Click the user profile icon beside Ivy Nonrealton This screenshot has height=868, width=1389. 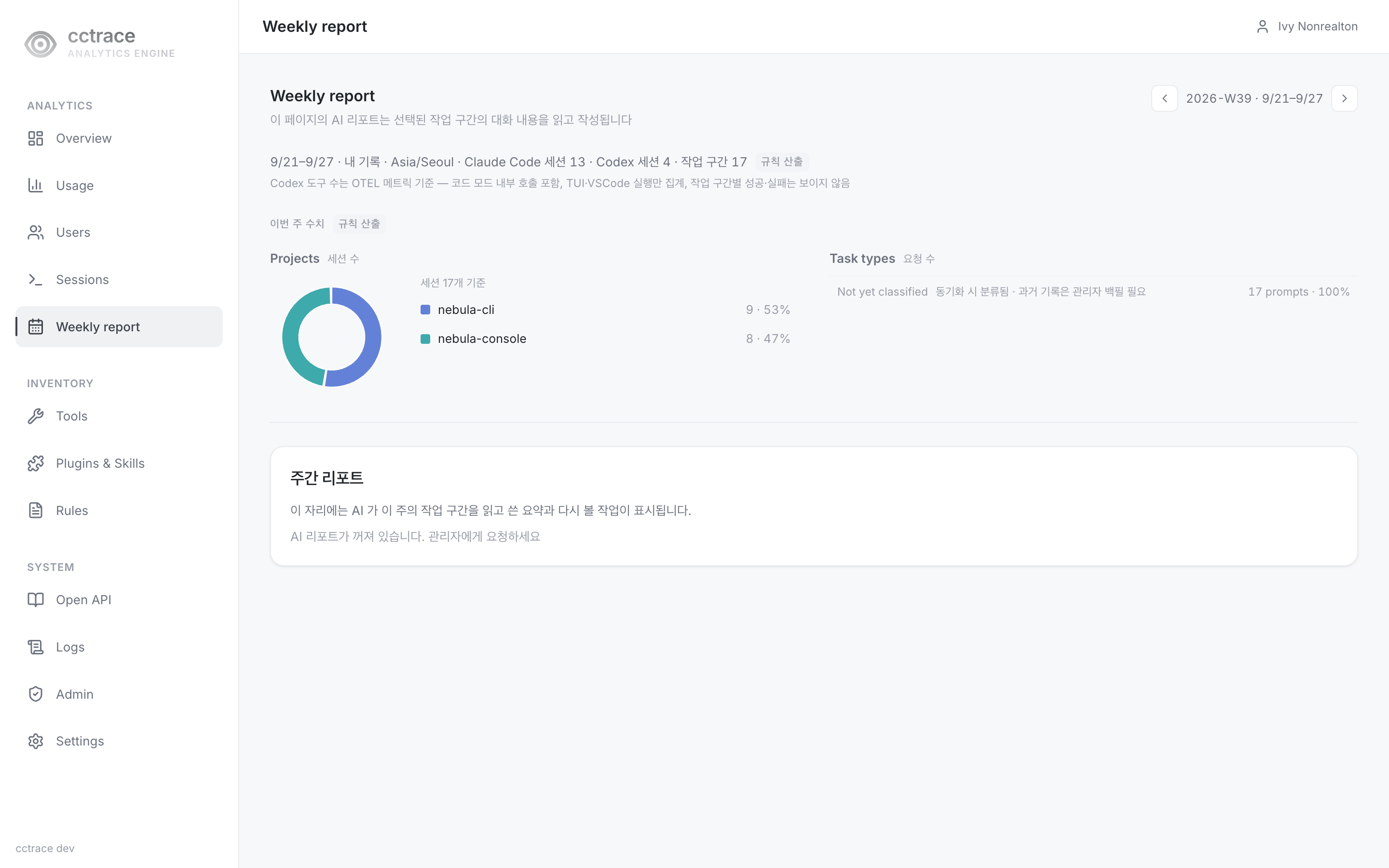pyautogui.click(x=1262, y=27)
